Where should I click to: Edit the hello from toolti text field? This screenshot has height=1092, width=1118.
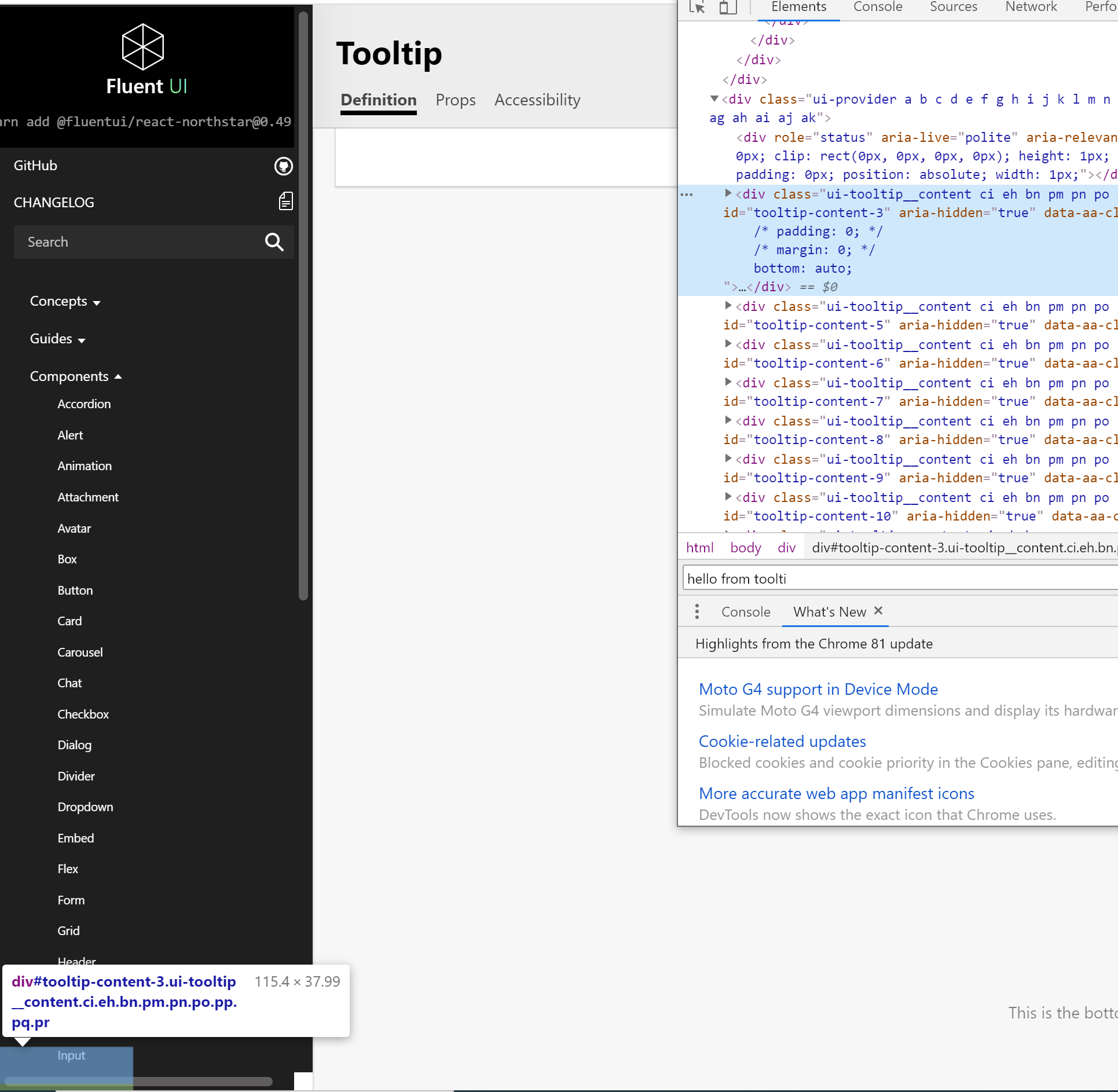(x=811, y=577)
